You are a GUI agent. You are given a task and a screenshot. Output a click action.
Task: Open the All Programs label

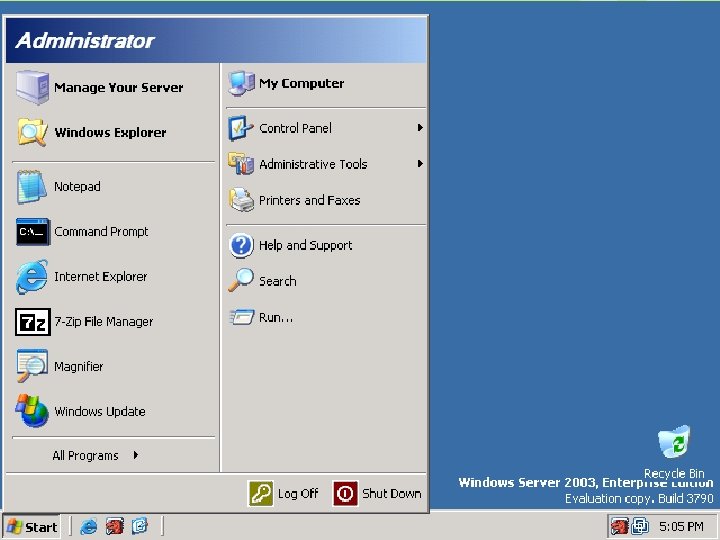(85, 456)
